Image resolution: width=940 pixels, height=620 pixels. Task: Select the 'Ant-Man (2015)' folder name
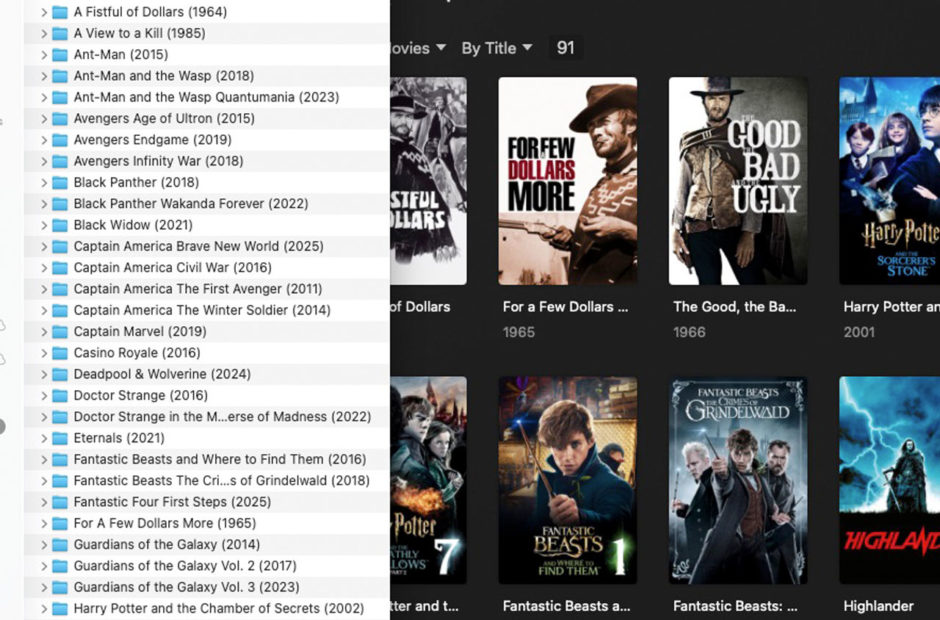pos(120,55)
